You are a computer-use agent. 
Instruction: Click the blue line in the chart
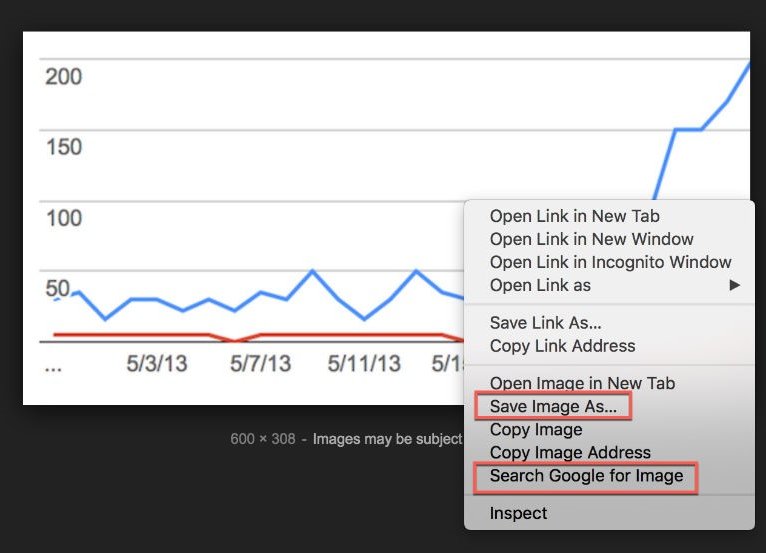point(312,272)
